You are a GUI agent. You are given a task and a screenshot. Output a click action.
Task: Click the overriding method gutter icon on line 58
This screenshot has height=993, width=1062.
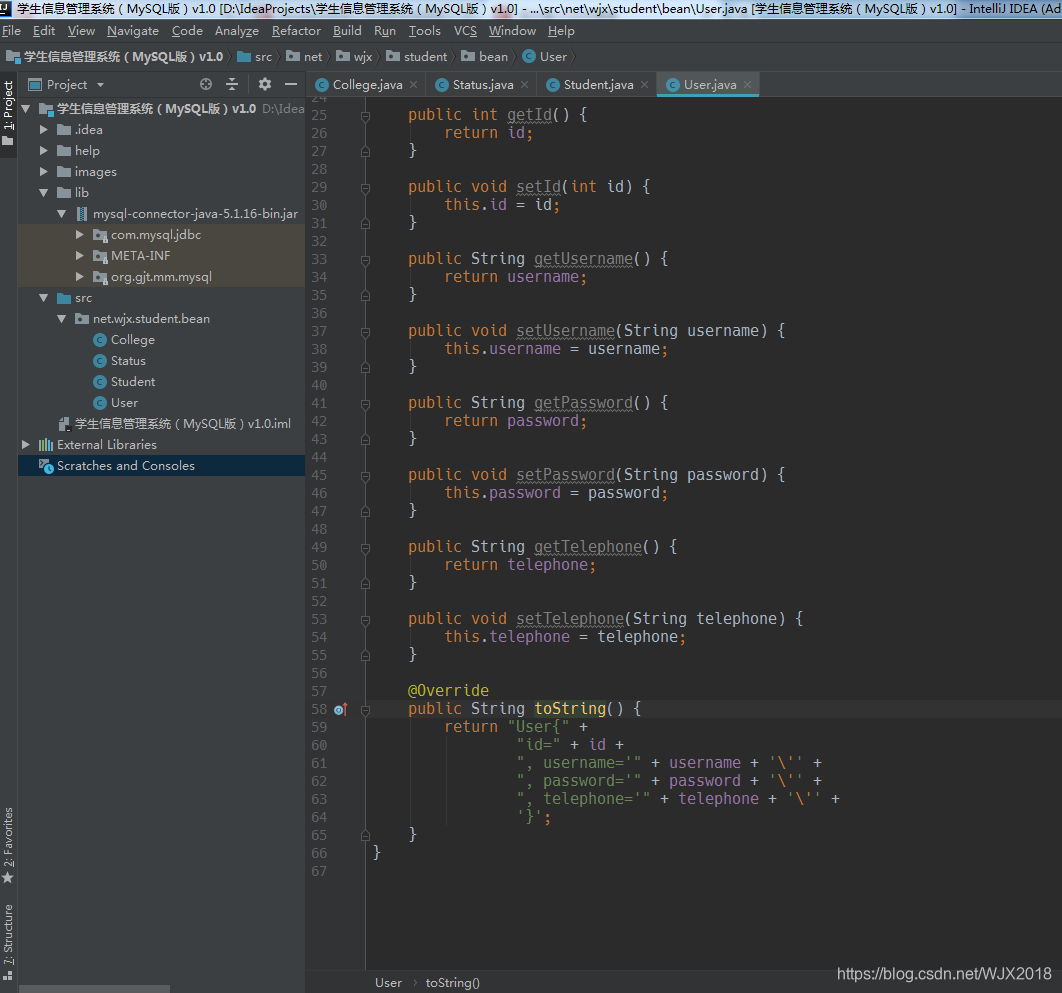[341, 709]
